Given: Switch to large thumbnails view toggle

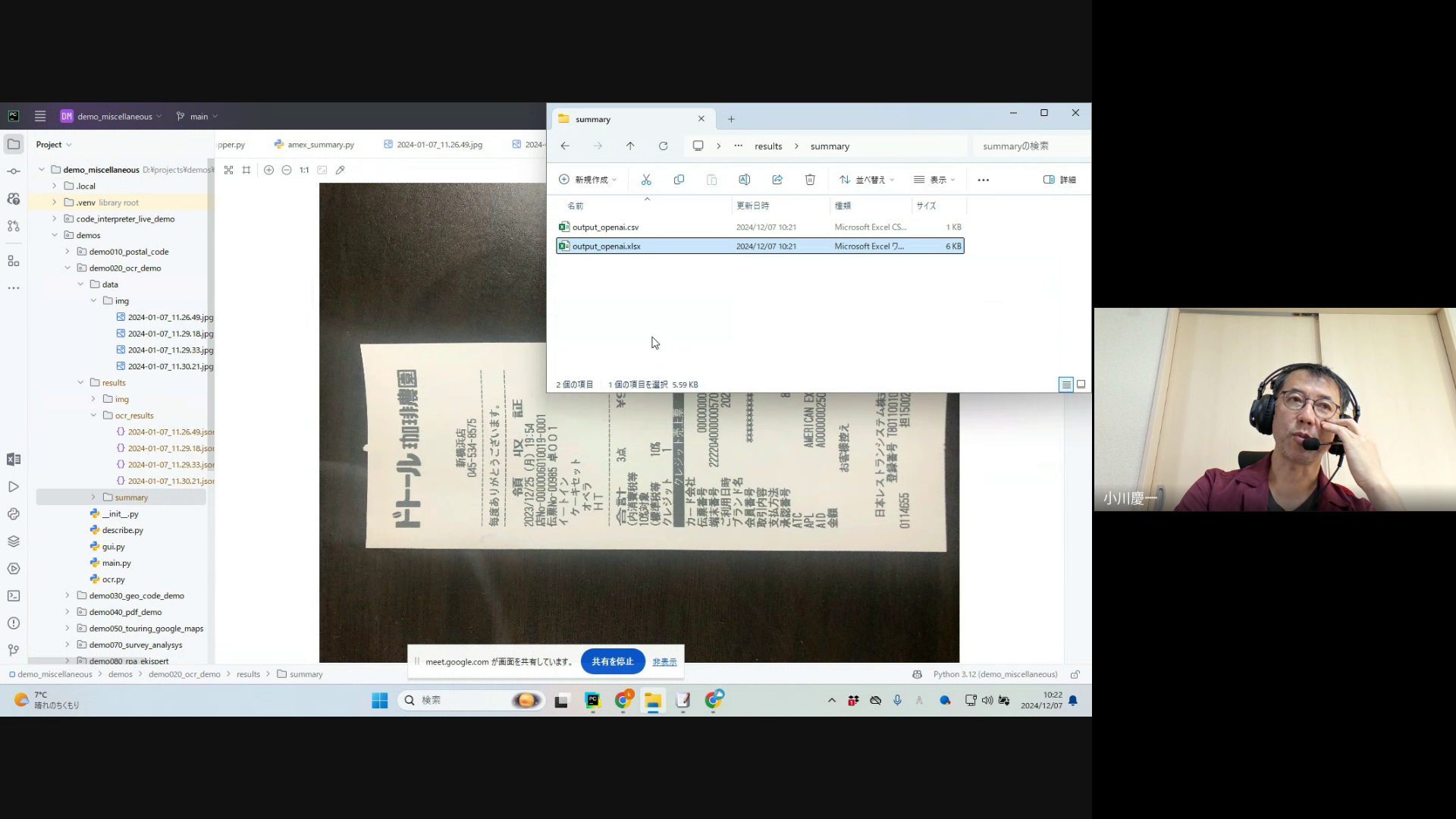Looking at the screenshot, I should tap(1081, 384).
